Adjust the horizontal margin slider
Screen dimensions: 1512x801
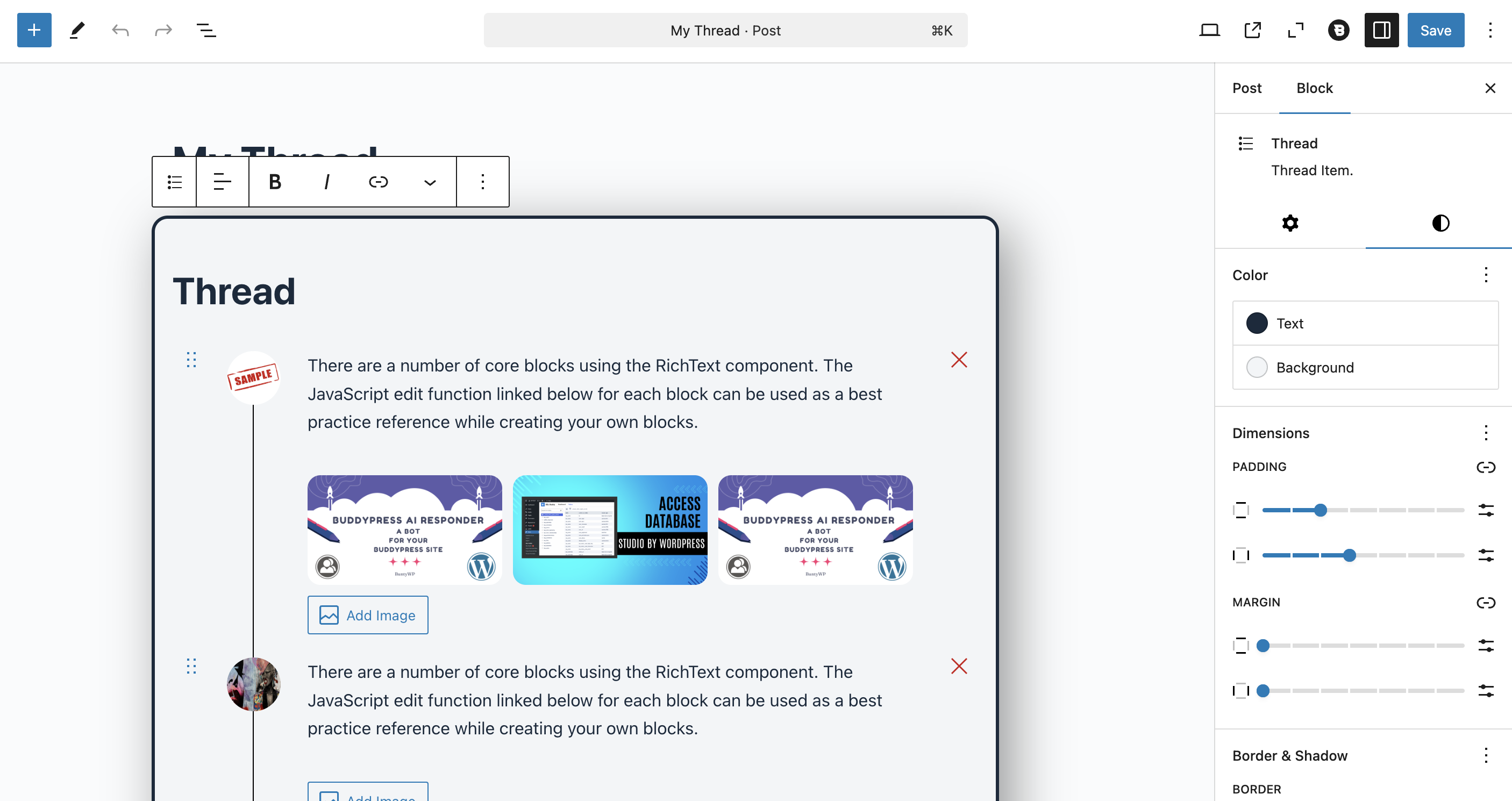point(1363,691)
